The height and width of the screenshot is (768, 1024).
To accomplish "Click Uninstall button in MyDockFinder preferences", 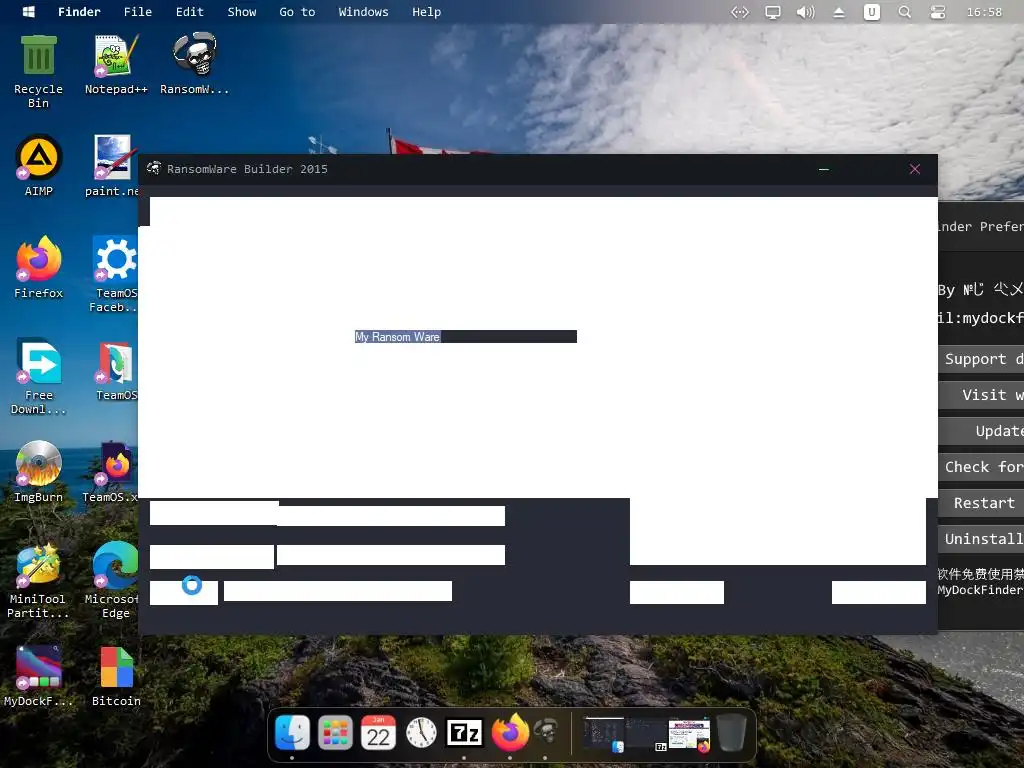I will click(x=981, y=539).
